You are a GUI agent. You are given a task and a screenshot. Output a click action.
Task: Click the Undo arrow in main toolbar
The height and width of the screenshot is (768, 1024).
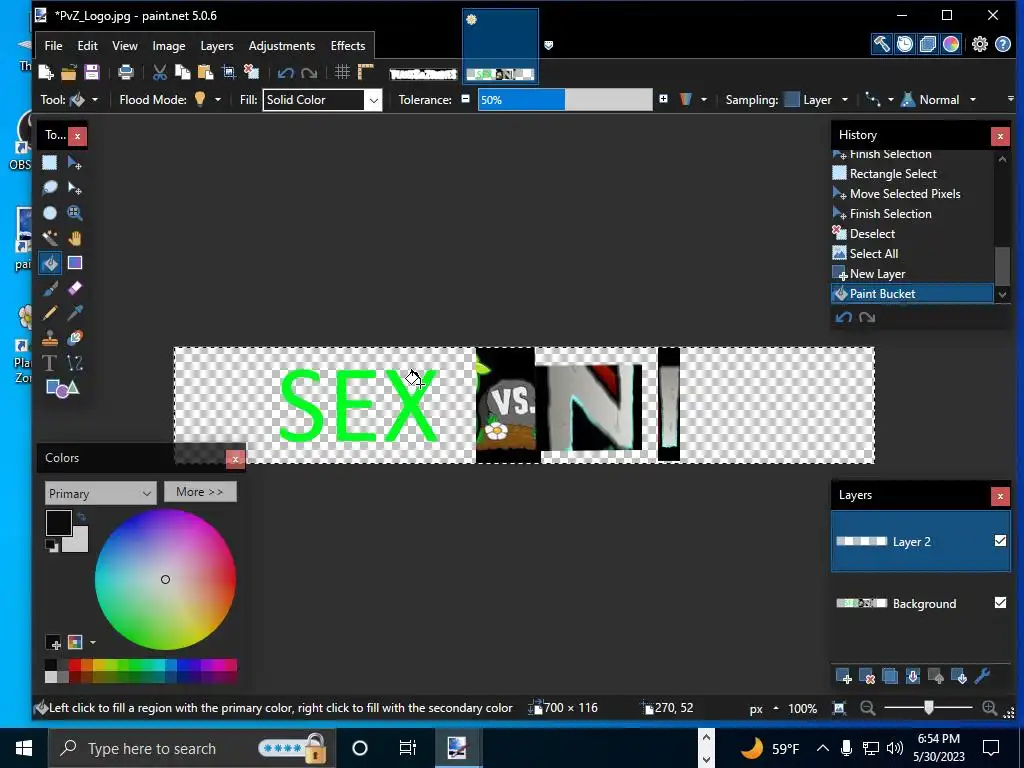point(285,72)
